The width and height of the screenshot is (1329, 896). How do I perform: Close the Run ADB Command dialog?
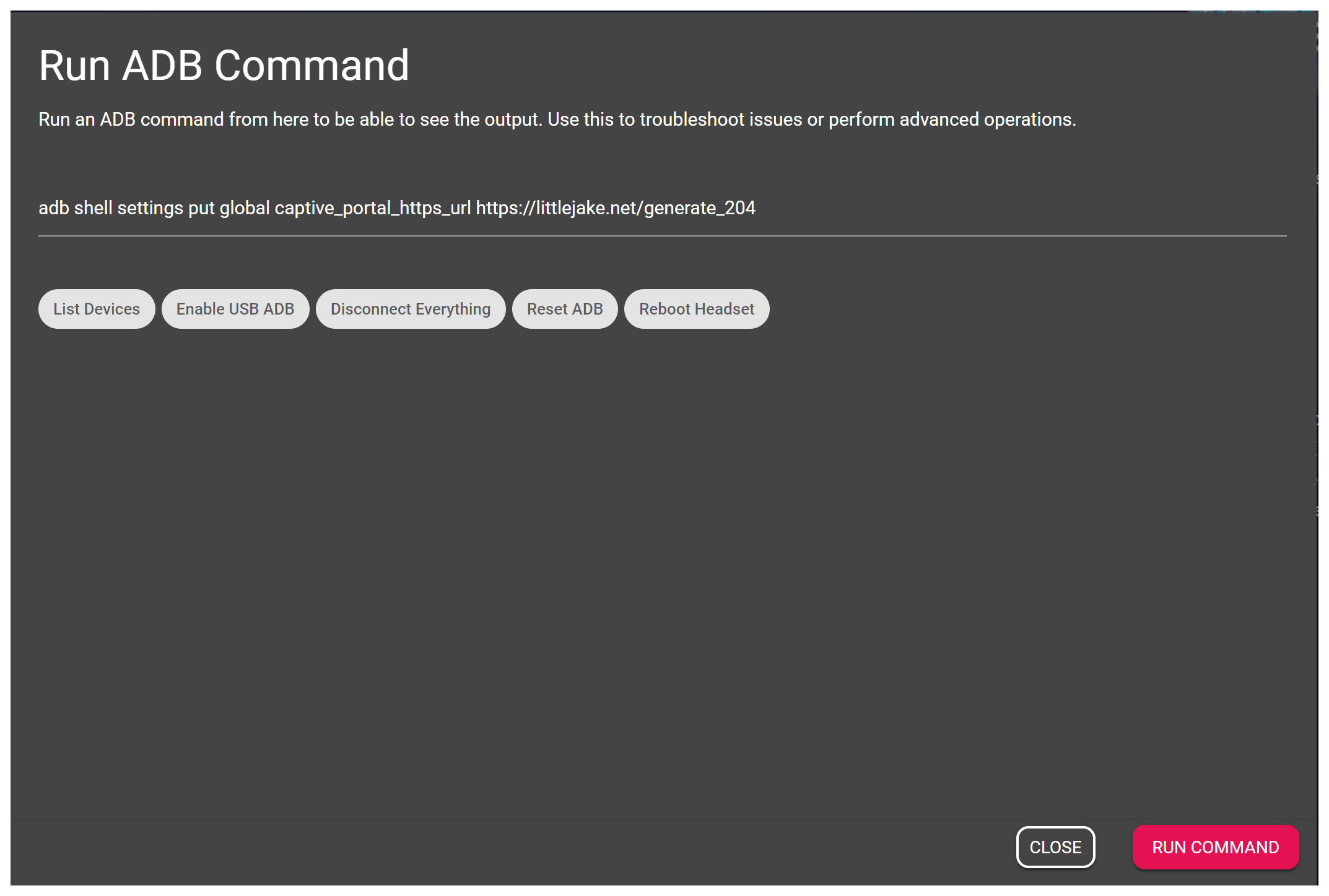[1055, 846]
